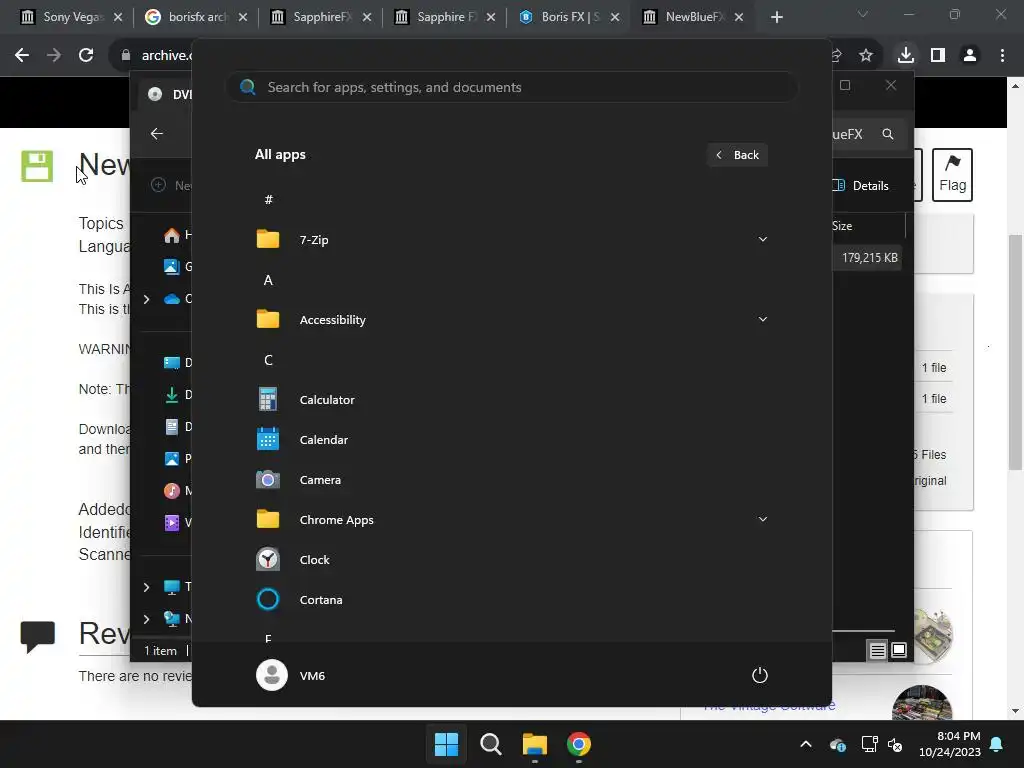
Task: Expand OneDrive tree node in Explorer
Action: tap(146, 299)
